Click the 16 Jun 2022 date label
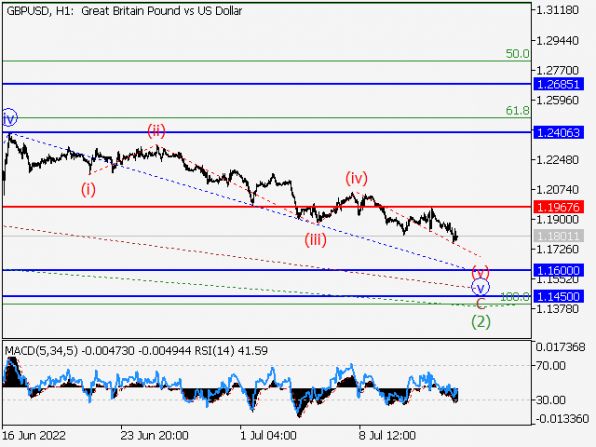This screenshot has width=596, height=447. (34, 435)
